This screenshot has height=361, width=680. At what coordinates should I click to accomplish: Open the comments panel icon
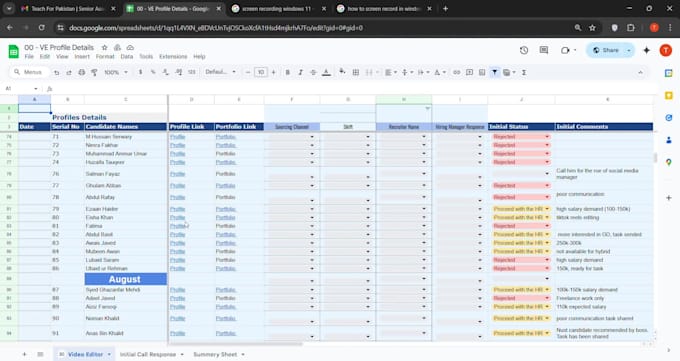point(544,50)
